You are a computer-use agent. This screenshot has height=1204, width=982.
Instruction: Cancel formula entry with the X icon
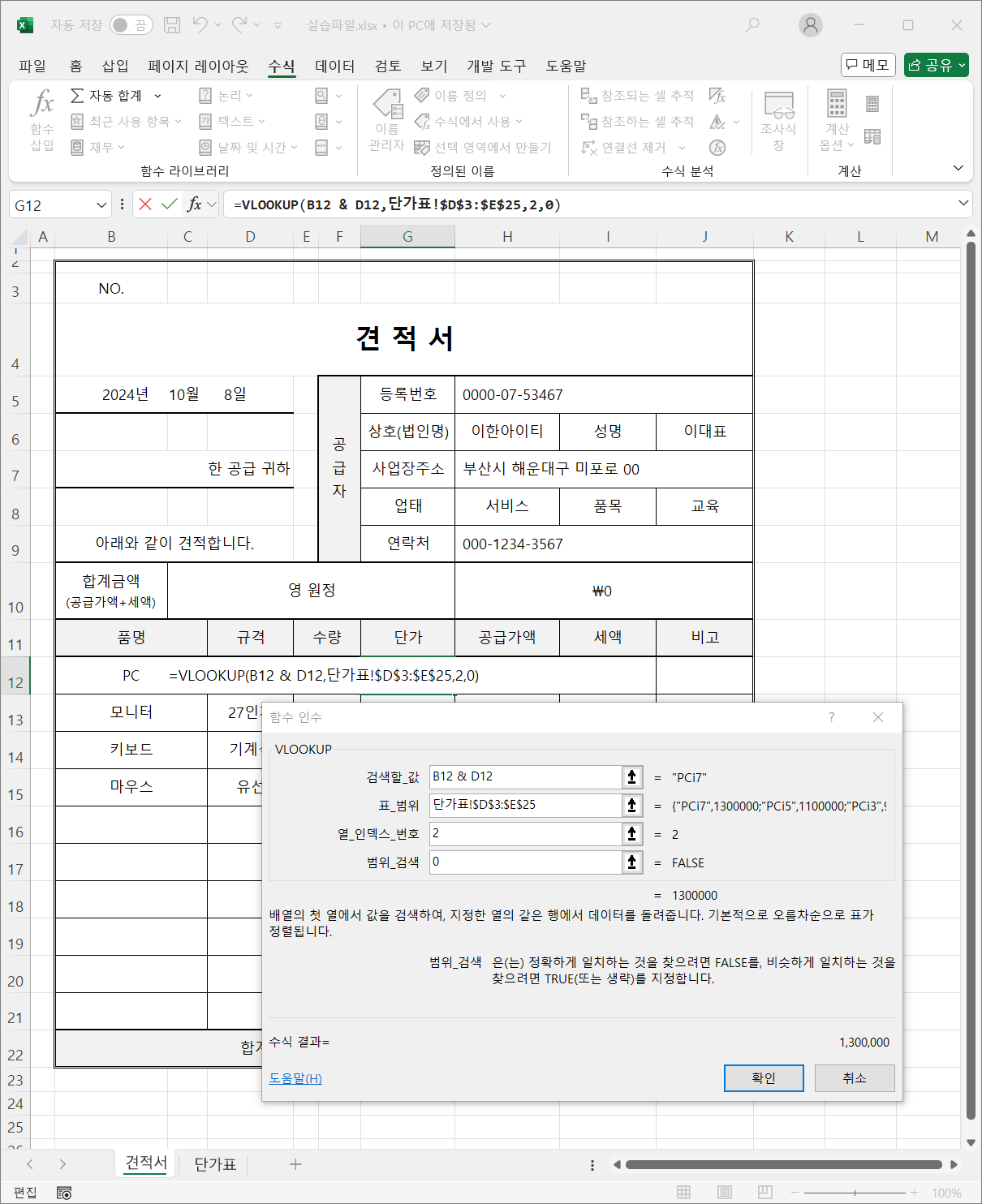coord(145,204)
